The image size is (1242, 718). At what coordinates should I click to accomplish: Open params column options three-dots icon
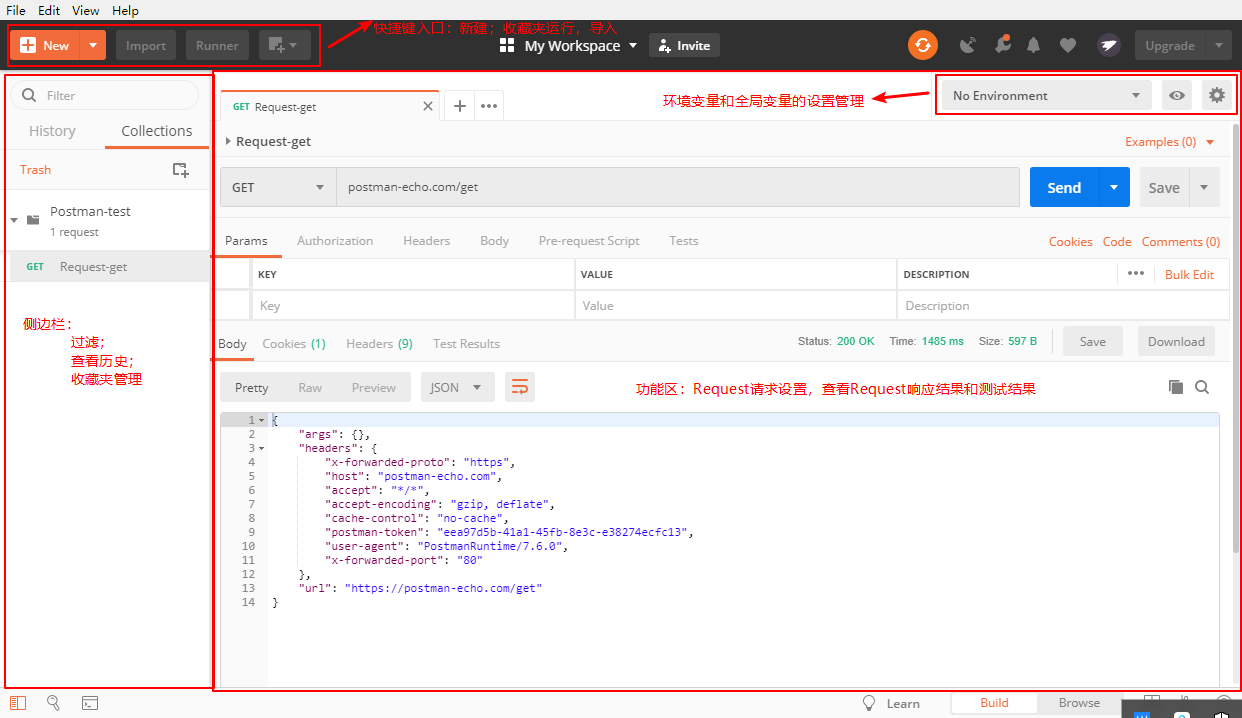(1135, 273)
